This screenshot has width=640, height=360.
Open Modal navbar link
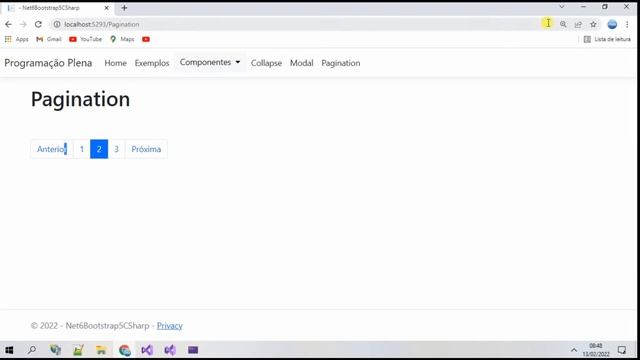[302, 63]
